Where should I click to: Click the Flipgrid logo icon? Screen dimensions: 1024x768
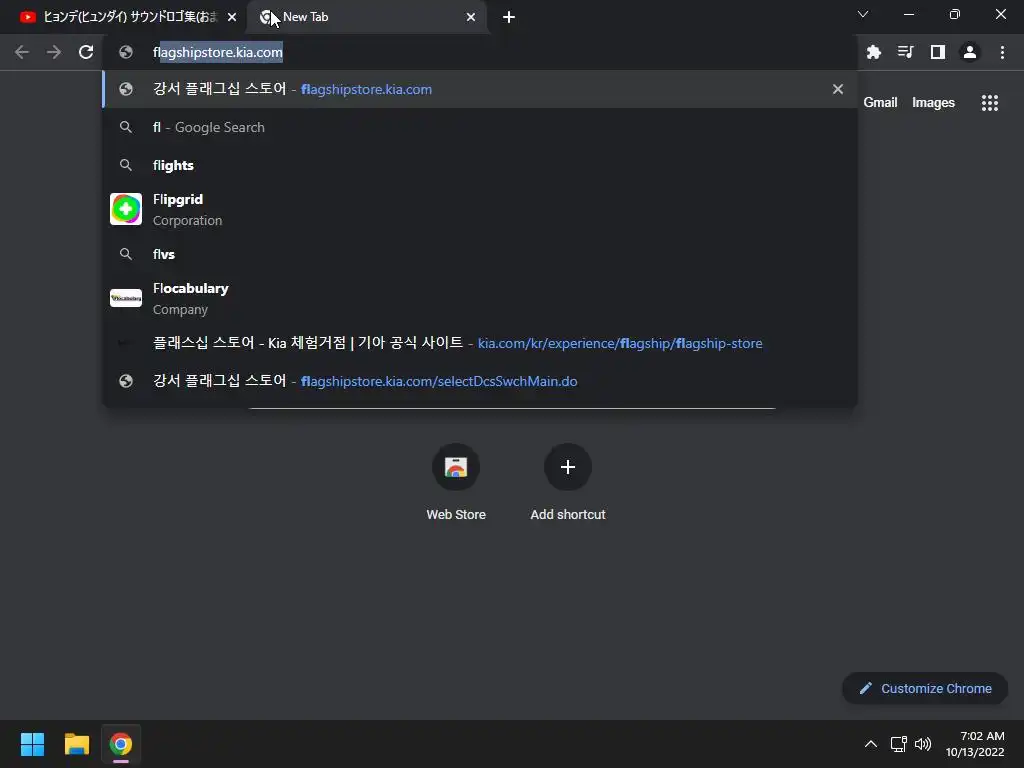[x=125, y=209]
